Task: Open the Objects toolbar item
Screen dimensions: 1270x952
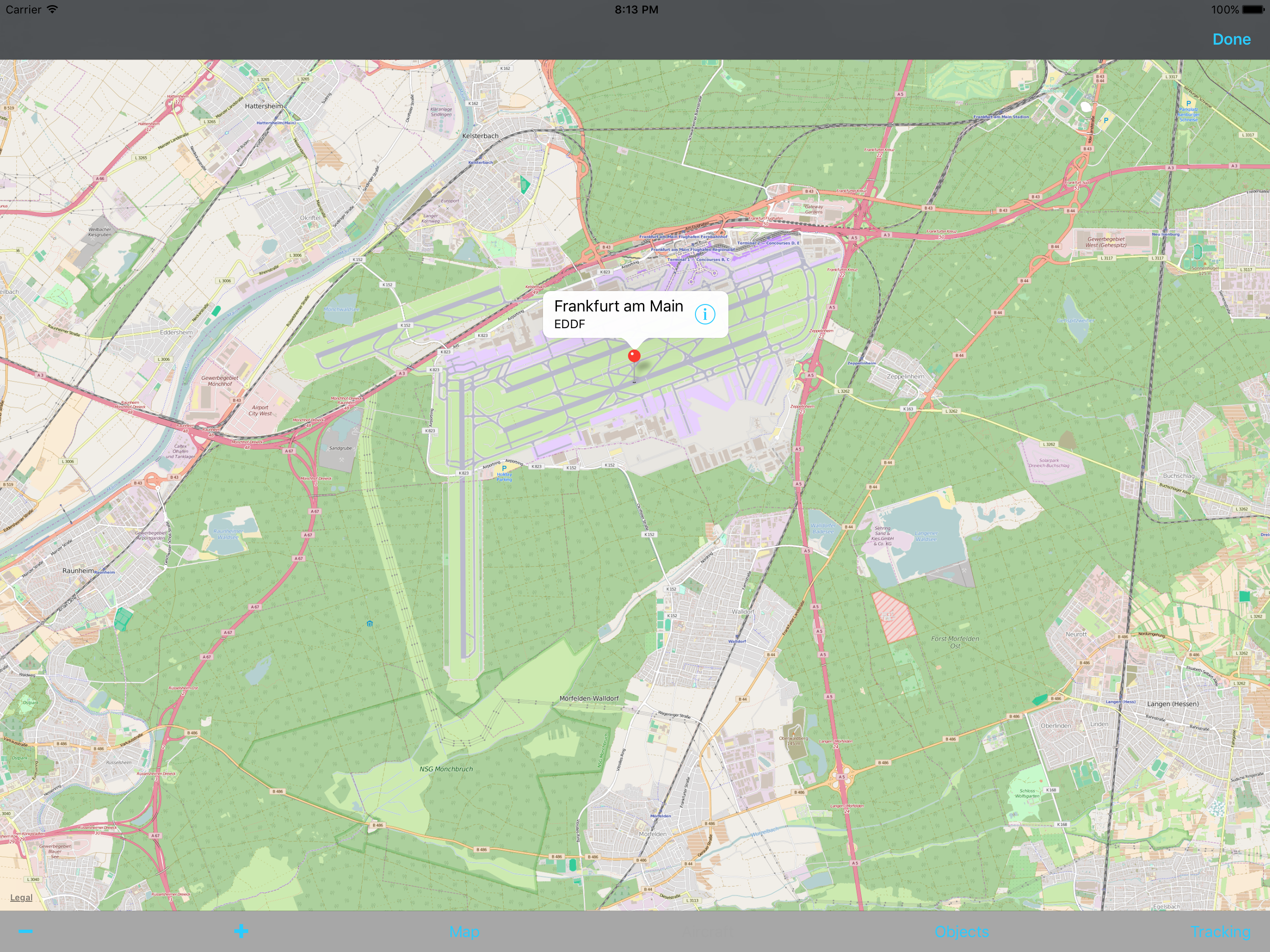Action: coord(961,932)
